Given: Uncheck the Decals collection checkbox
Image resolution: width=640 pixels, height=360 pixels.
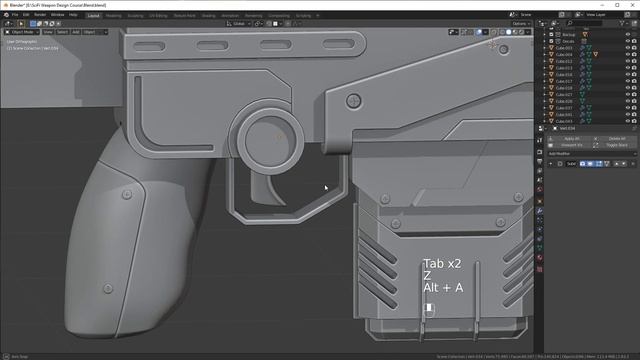Looking at the screenshot, I should (551, 41).
